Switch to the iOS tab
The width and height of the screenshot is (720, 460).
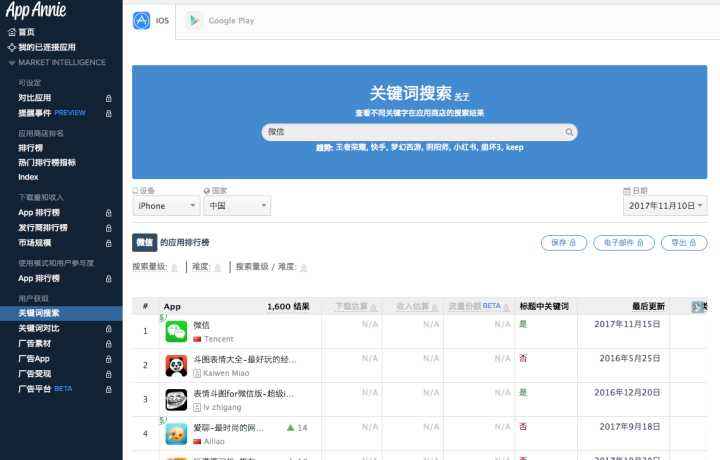click(x=151, y=21)
